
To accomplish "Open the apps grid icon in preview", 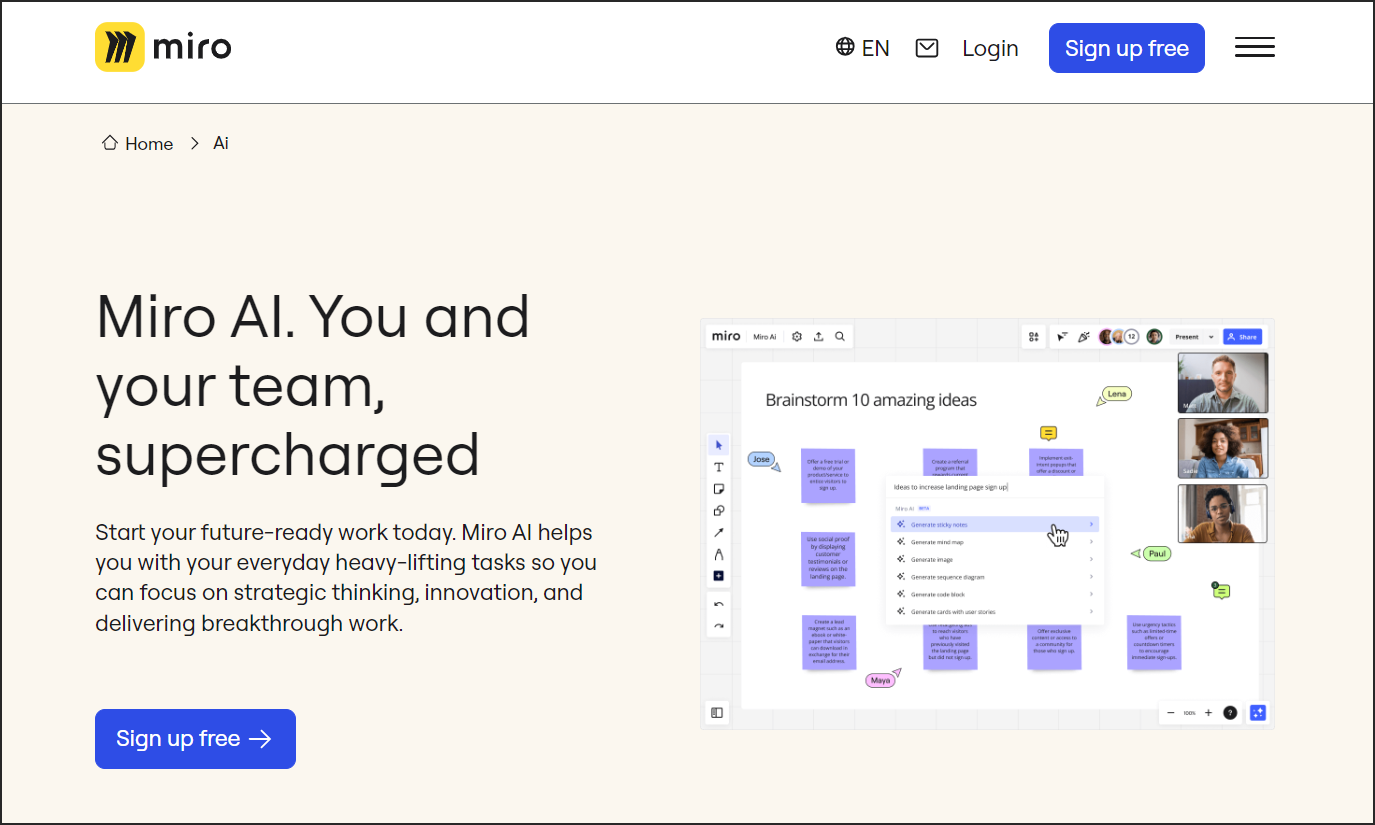I will 1033,337.
